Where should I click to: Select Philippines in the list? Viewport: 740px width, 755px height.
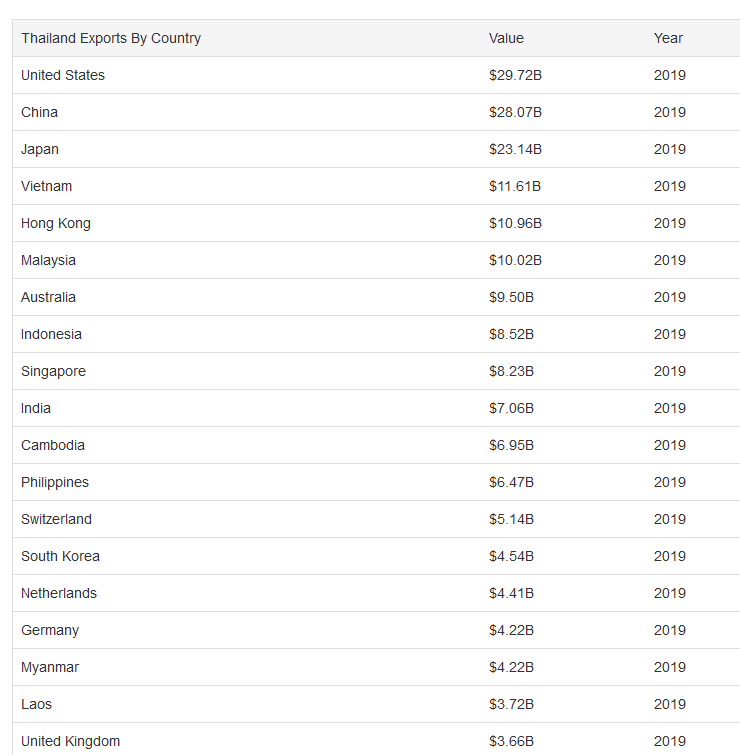[55, 482]
